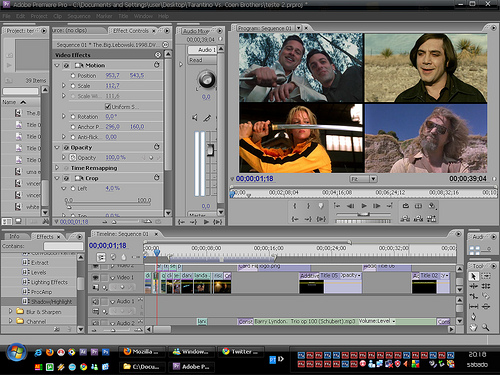
Task: Expand the Blur & Sharpen folder
Action: tap(10, 311)
